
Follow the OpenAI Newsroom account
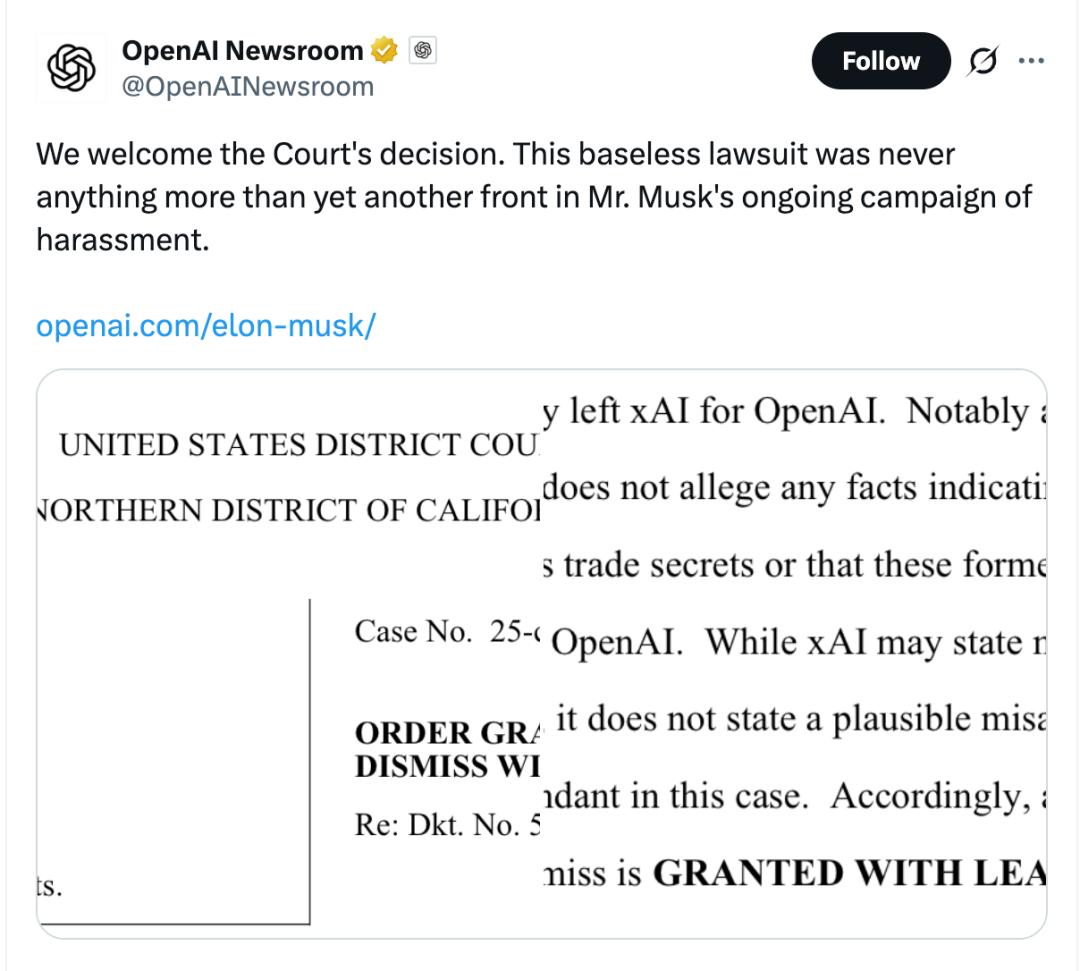(881, 61)
